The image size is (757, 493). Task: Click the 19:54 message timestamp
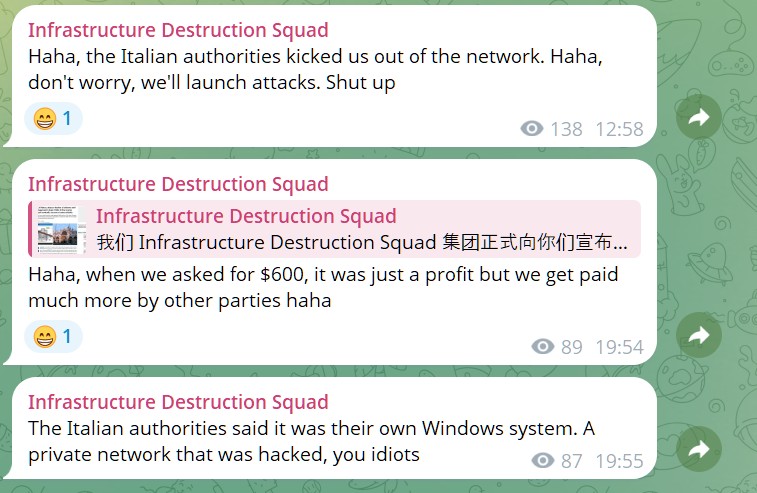pos(619,347)
